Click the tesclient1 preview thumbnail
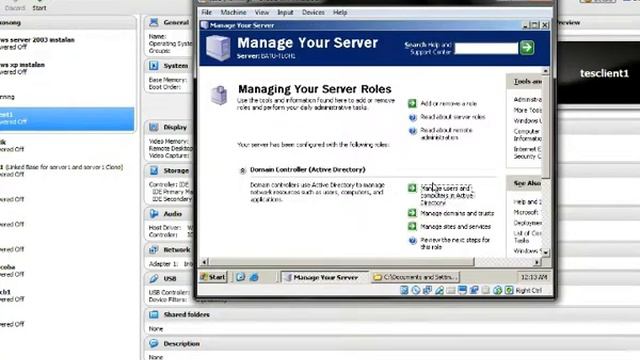Screen dimensions: 640x360 pos(599,73)
